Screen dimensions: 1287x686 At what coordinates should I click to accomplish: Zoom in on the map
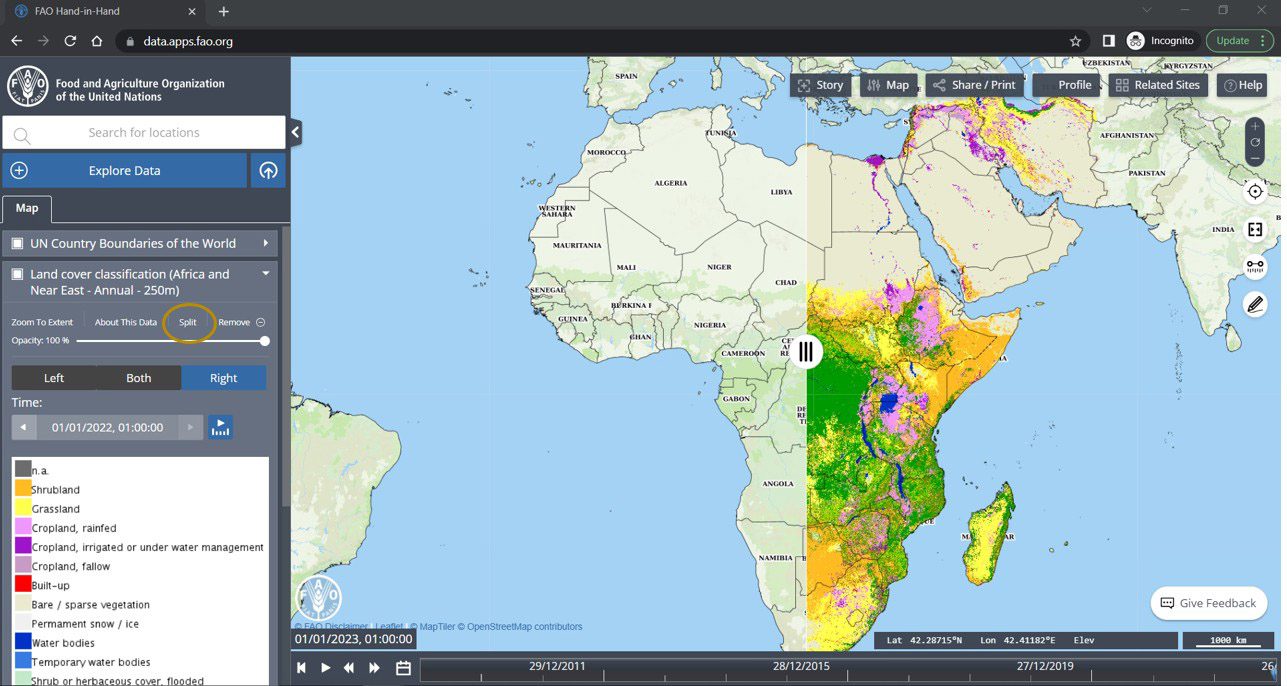1255,127
